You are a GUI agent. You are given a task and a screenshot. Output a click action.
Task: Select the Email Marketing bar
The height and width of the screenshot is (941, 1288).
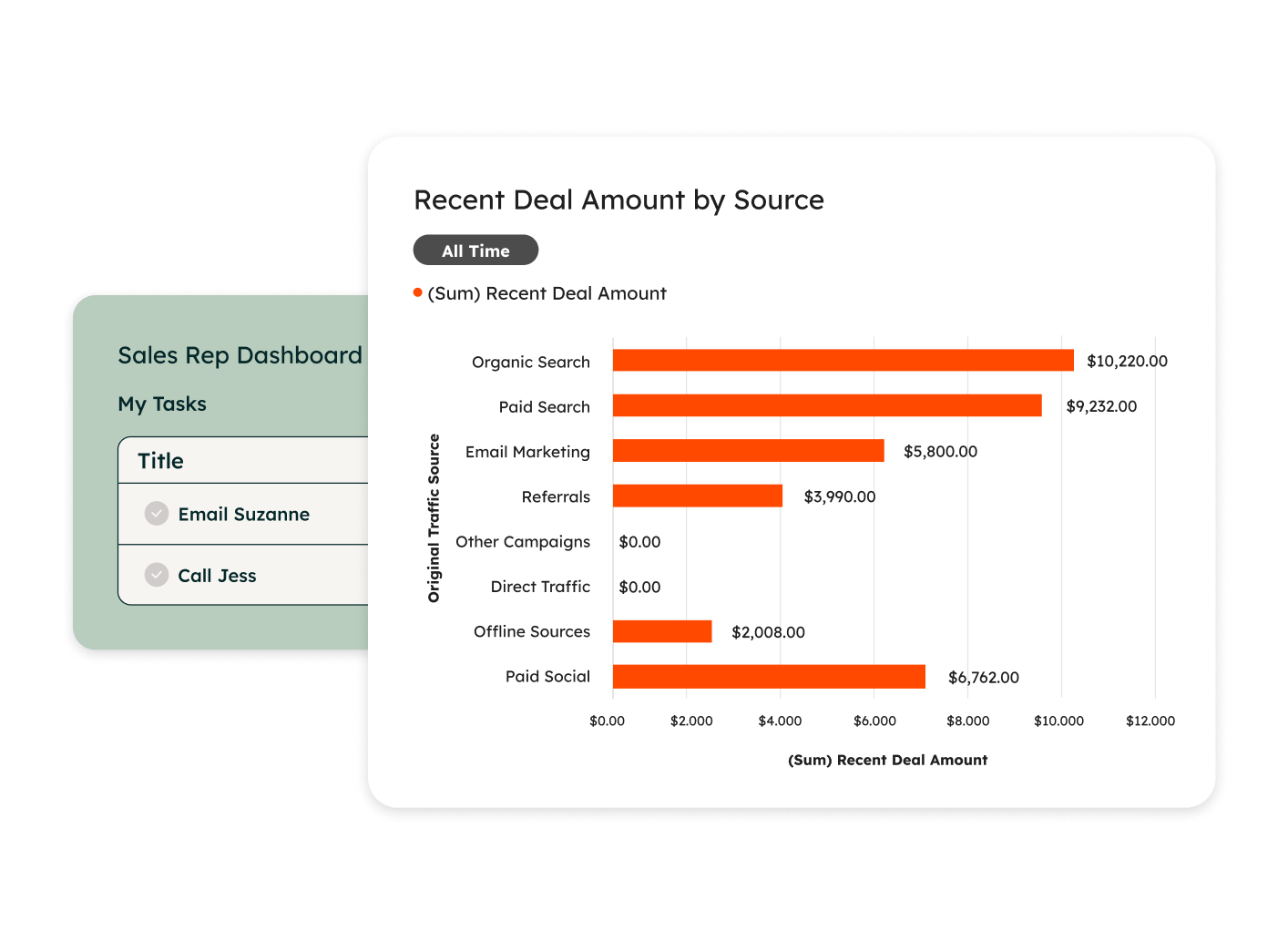click(x=748, y=451)
